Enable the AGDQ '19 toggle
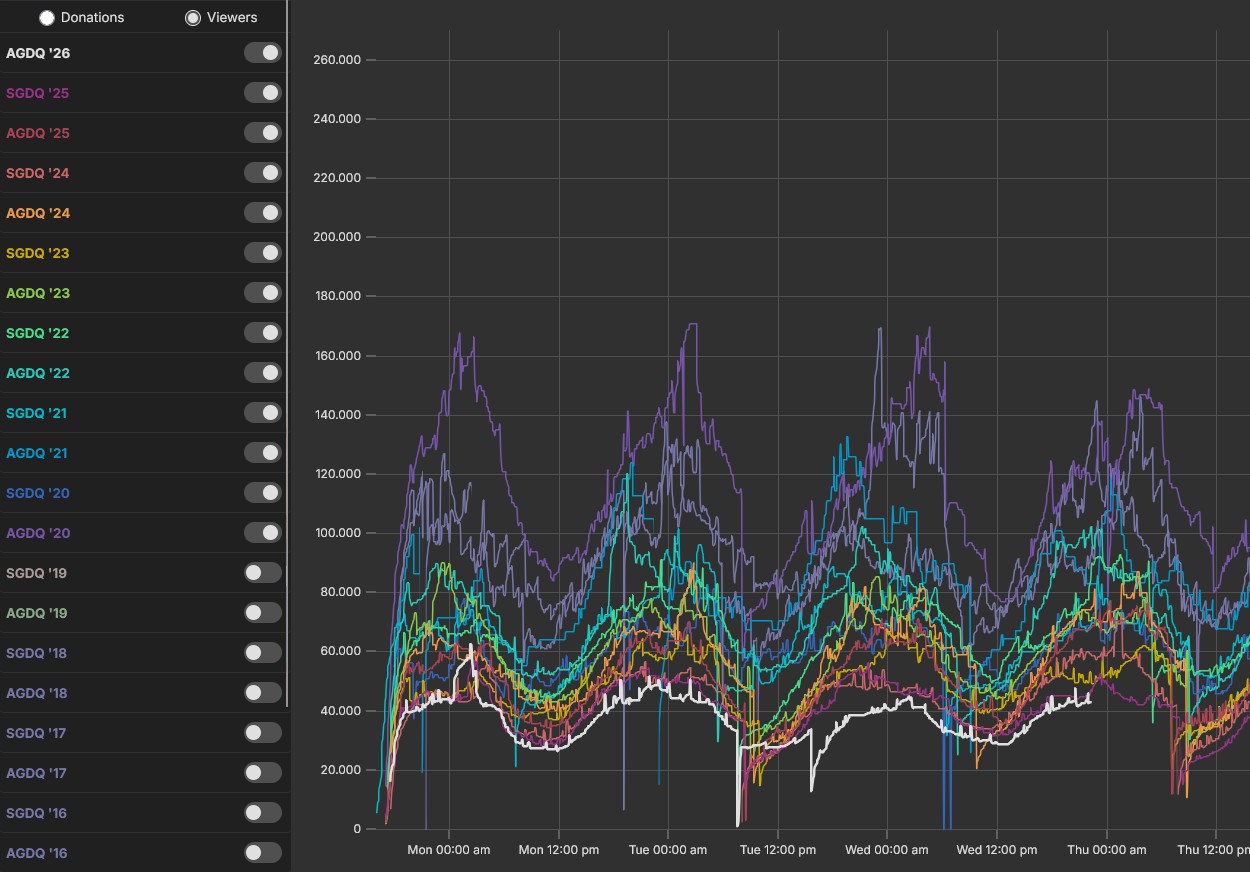This screenshot has height=872, width=1250. tap(263, 613)
